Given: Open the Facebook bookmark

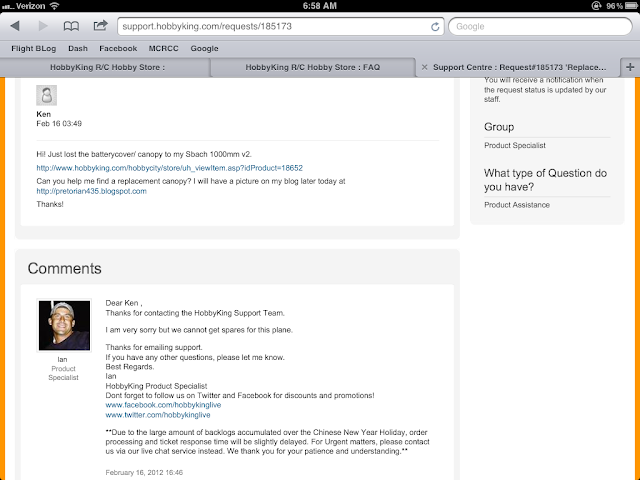Looking at the screenshot, I should coord(118,49).
